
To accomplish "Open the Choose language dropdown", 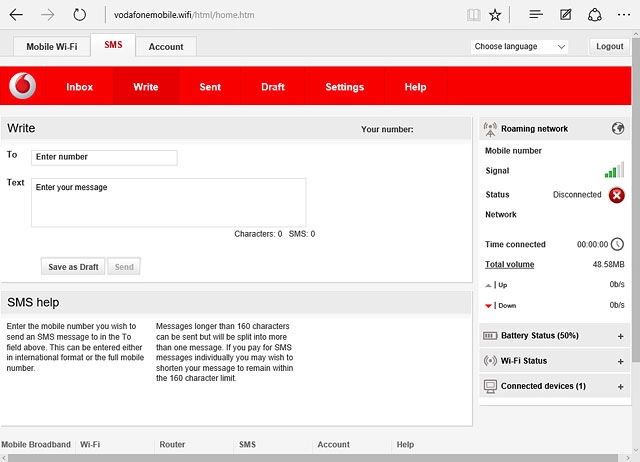I will pos(519,47).
